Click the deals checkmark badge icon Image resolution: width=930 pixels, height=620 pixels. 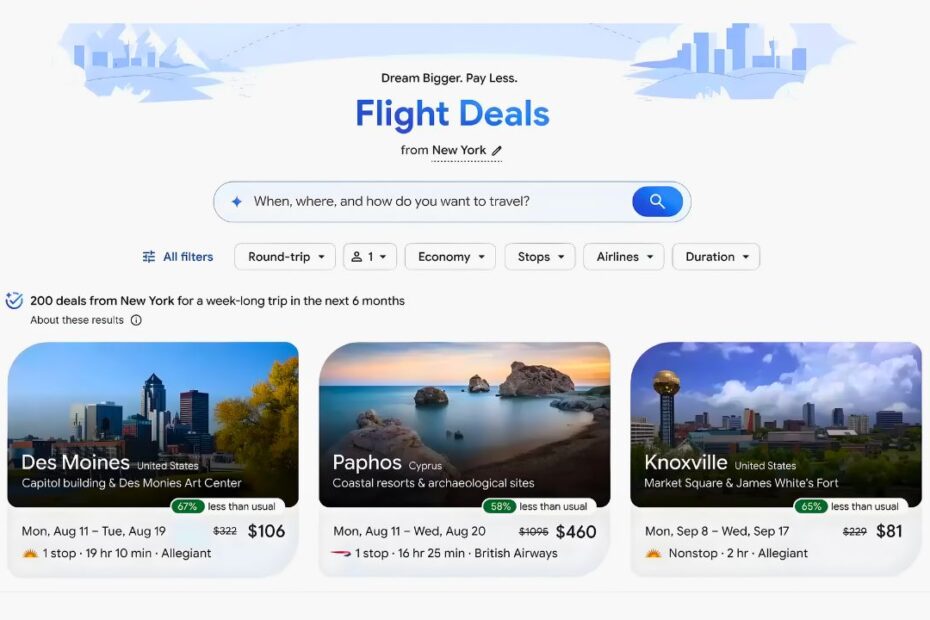point(14,300)
